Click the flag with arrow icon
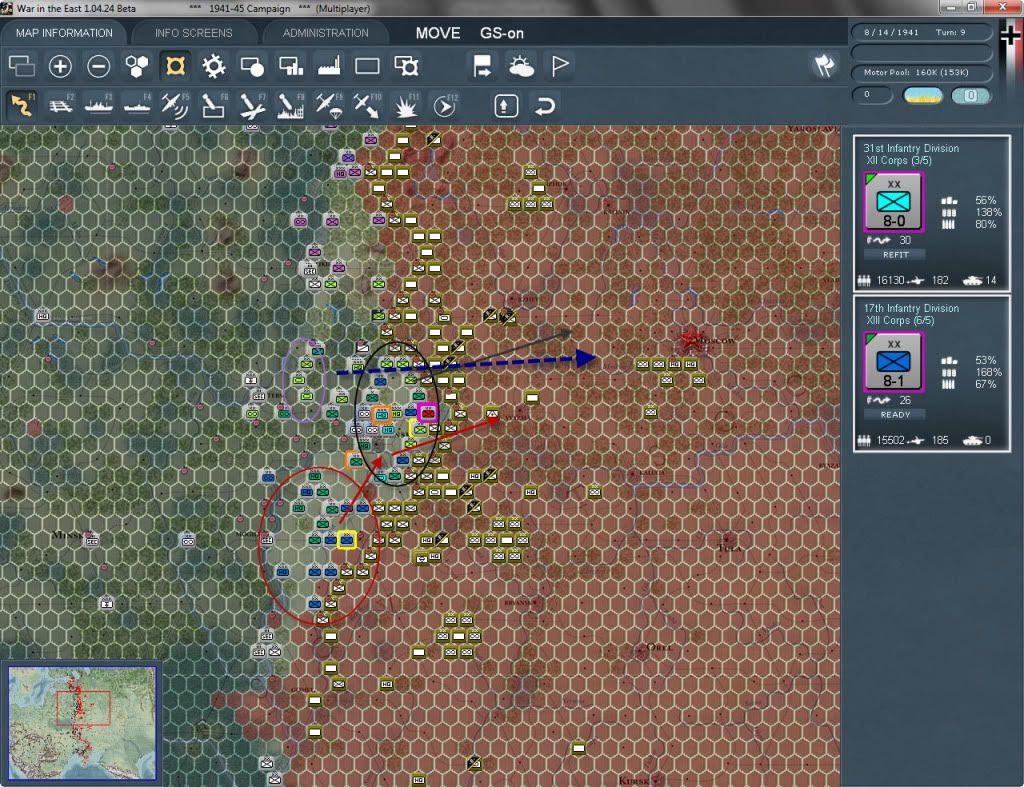This screenshot has width=1024, height=787. coord(482,66)
